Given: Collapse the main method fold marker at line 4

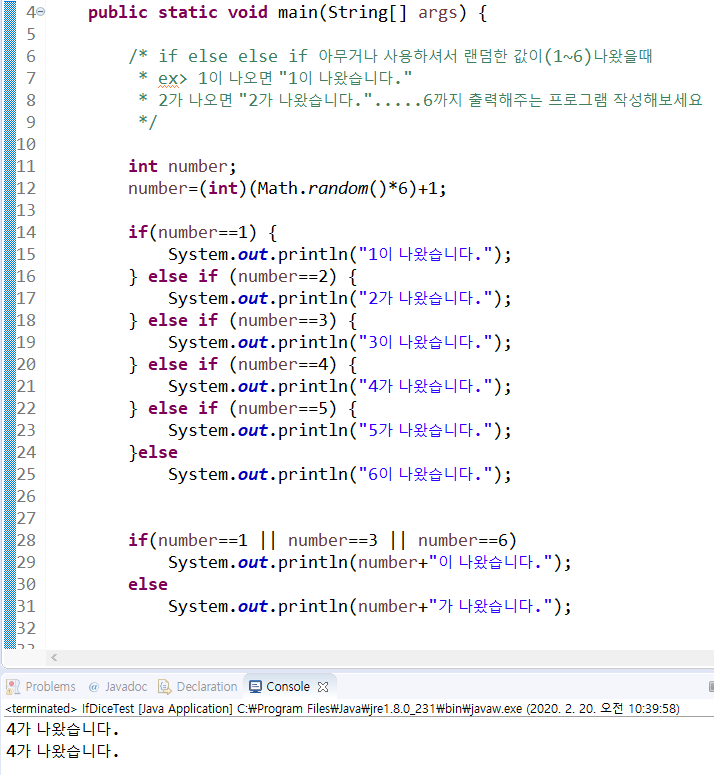Looking at the screenshot, I should [41, 11].
